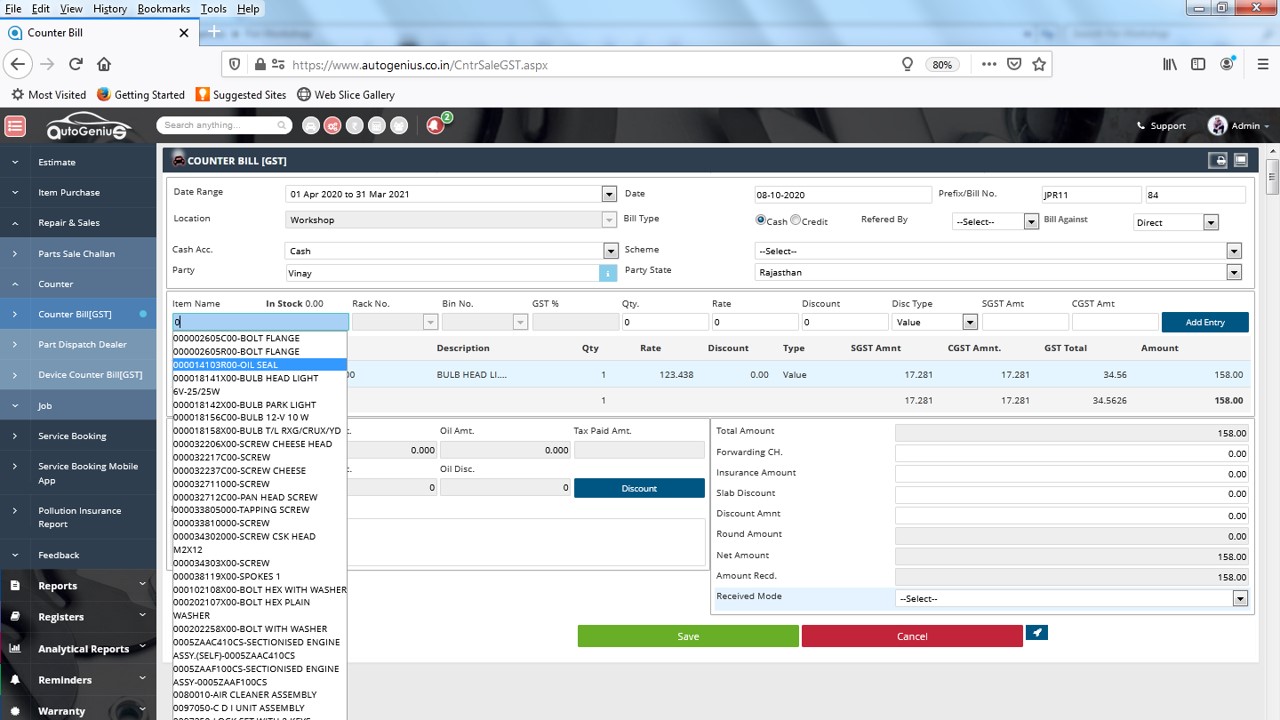
Task: Open the Admin profile avatar menu
Action: (x=1218, y=125)
